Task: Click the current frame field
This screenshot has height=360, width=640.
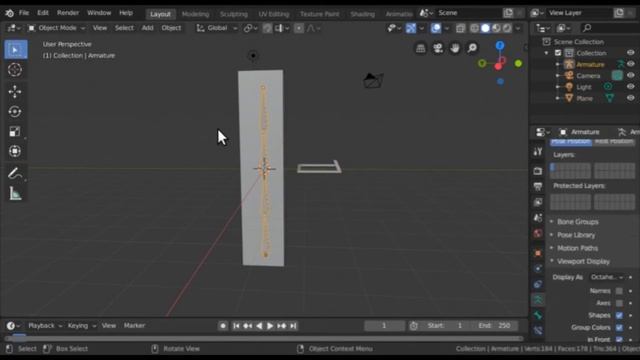Action: click(x=384, y=326)
